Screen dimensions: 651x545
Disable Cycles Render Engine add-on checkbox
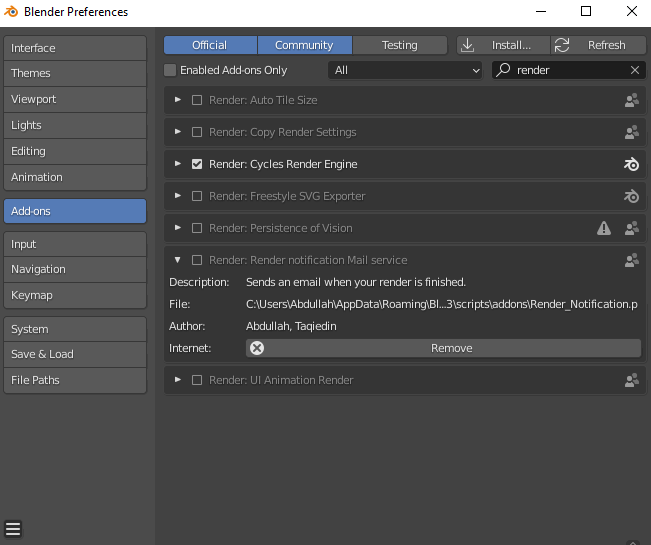[x=197, y=164]
